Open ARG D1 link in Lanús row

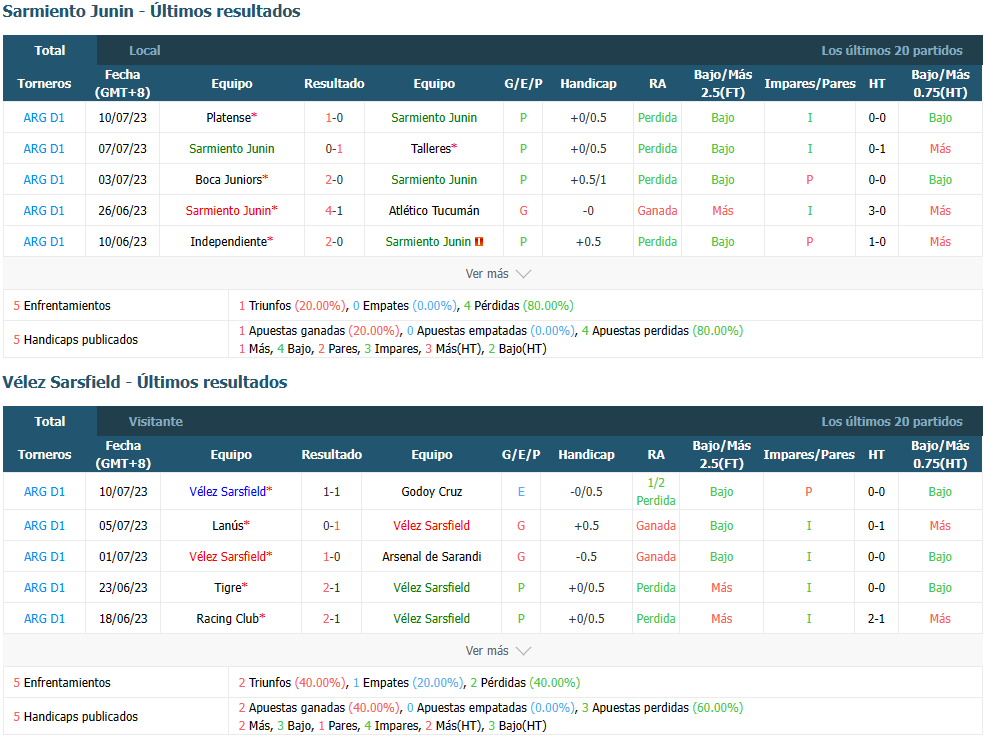44,526
